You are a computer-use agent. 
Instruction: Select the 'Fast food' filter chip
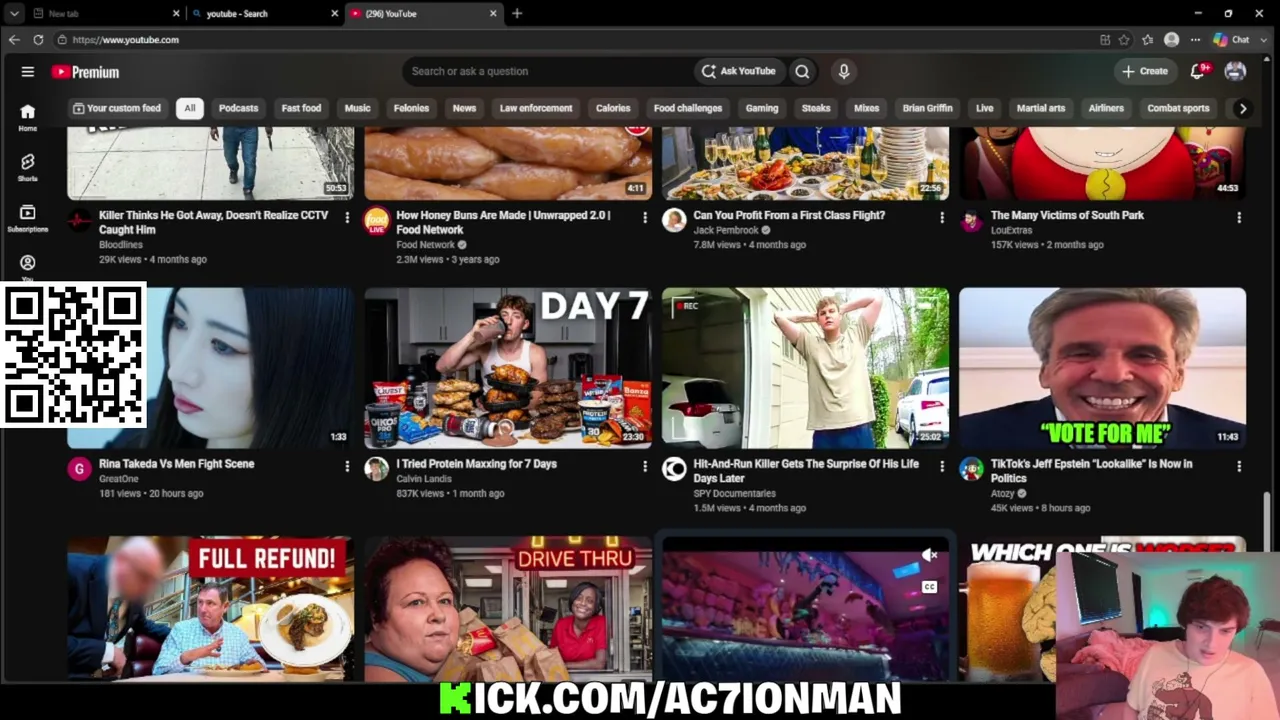(x=301, y=108)
